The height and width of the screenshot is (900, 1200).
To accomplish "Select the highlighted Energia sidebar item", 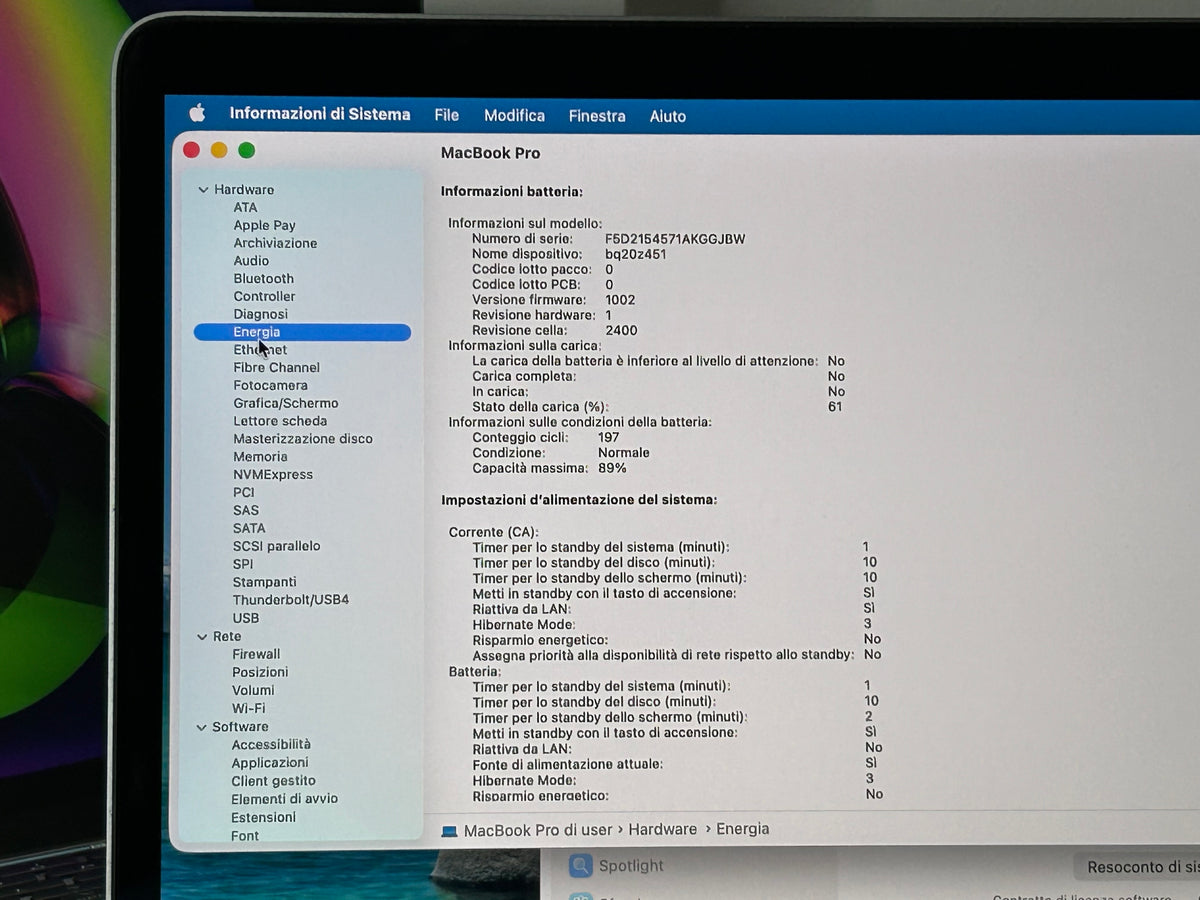I will tap(302, 332).
